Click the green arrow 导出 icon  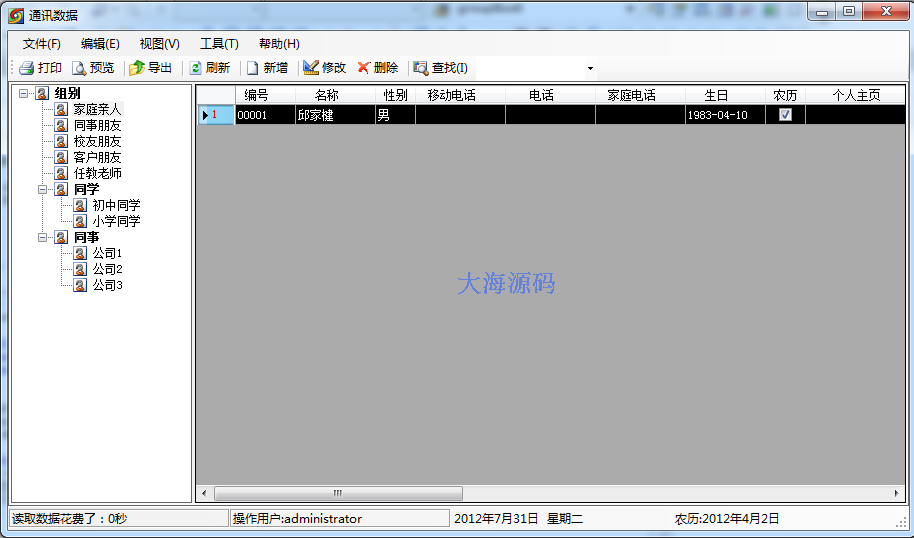pos(136,68)
